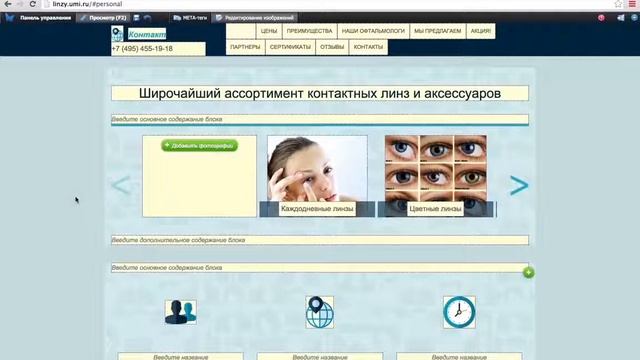
Task: Bookmark the page with the star icon
Action: 618,4
